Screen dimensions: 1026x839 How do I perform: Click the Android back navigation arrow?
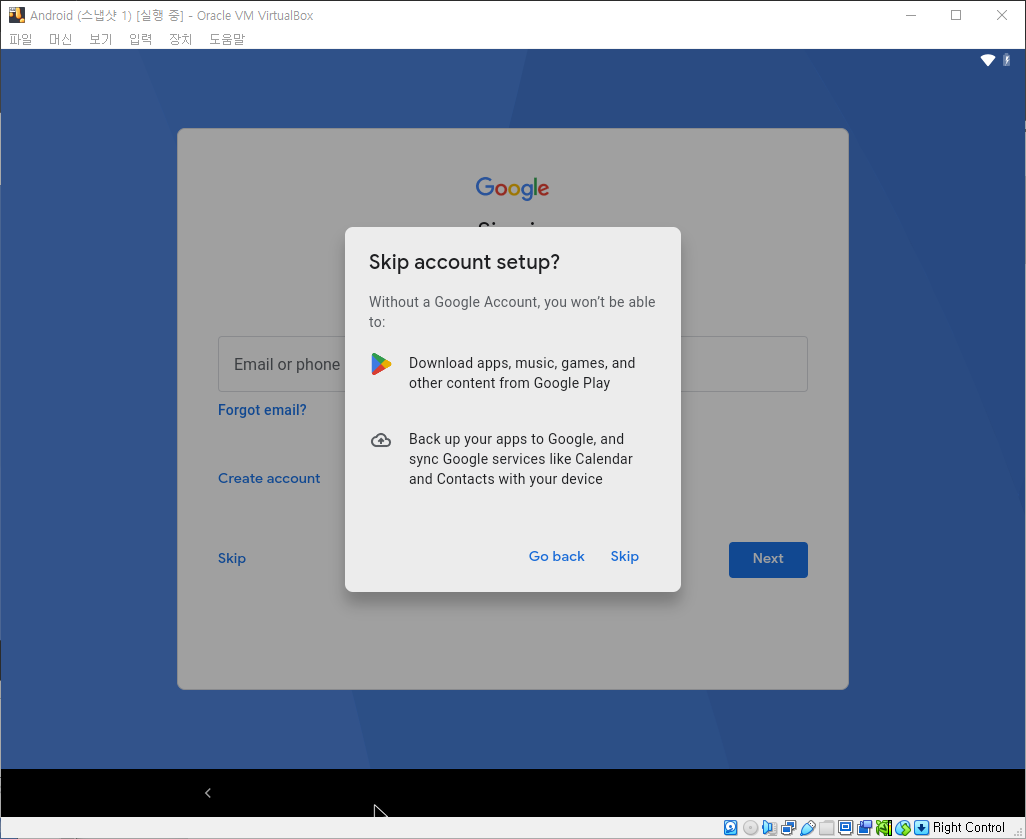[207, 793]
